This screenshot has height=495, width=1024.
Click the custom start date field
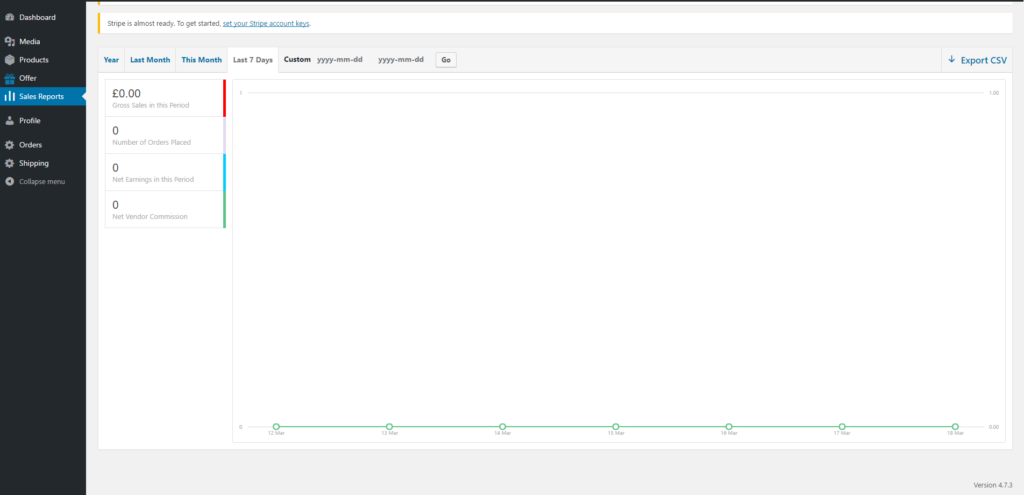tap(339, 60)
